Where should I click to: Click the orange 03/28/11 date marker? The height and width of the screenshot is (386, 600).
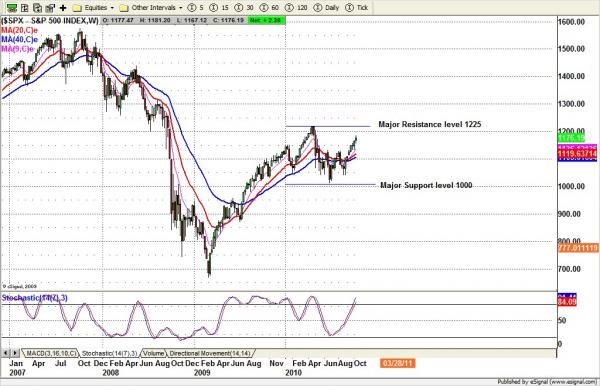pyautogui.click(x=398, y=363)
